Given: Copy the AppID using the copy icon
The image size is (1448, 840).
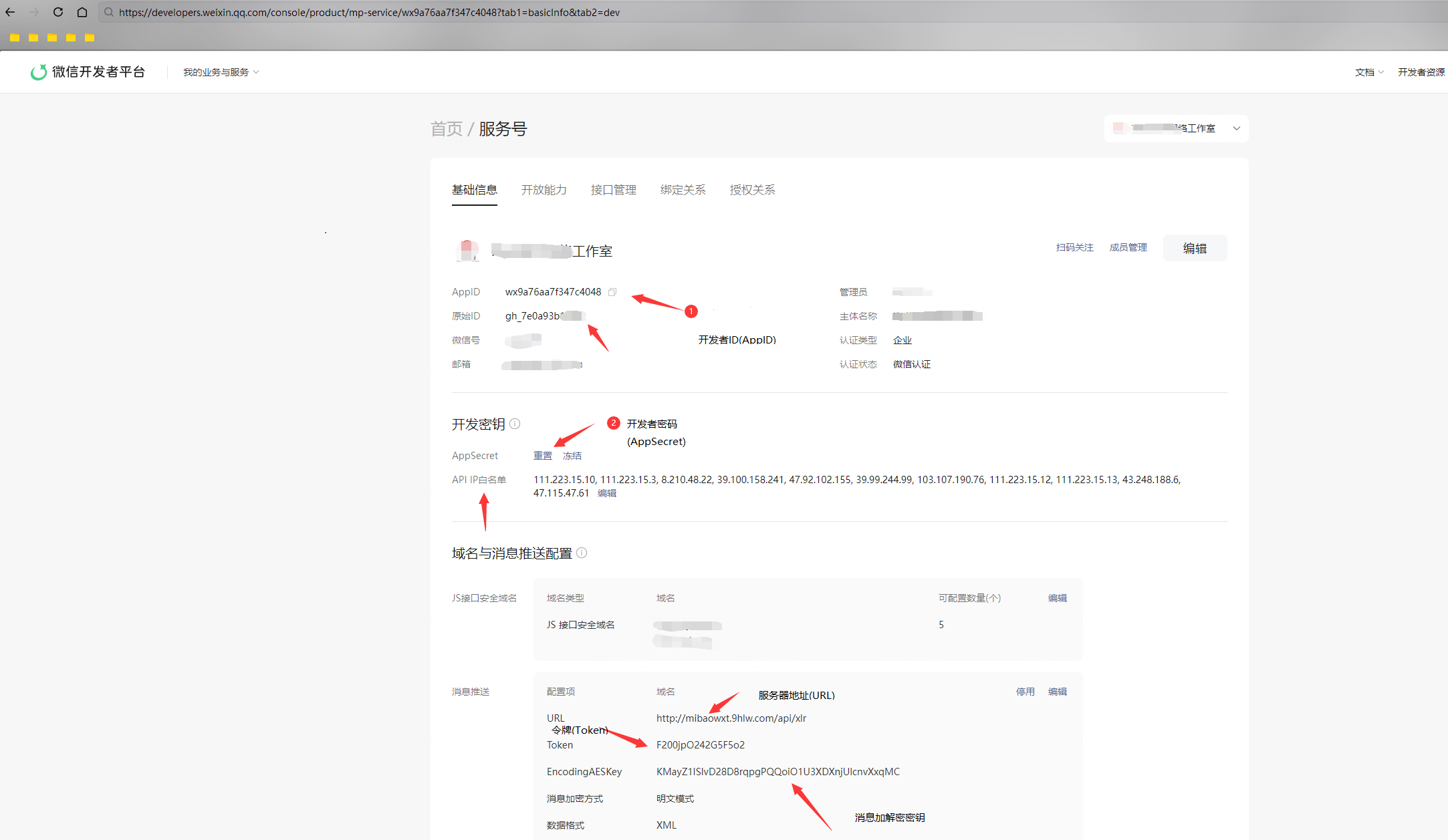Looking at the screenshot, I should (613, 292).
